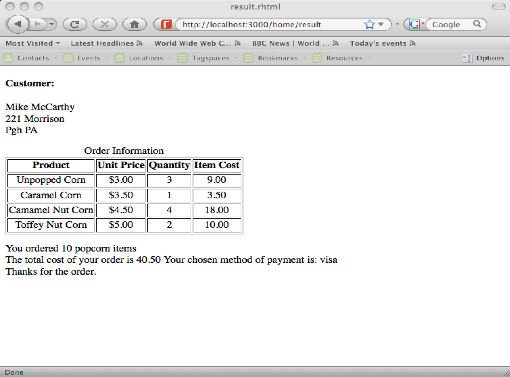The width and height of the screenshot is (510, 377).
Task: Click the red site identity icon
Action: 166,24
